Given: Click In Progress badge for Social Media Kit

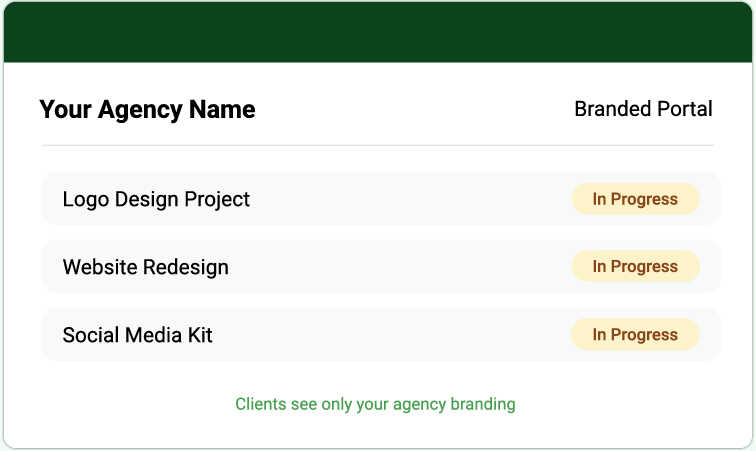Looking at the screenshot, I should 635,335.
